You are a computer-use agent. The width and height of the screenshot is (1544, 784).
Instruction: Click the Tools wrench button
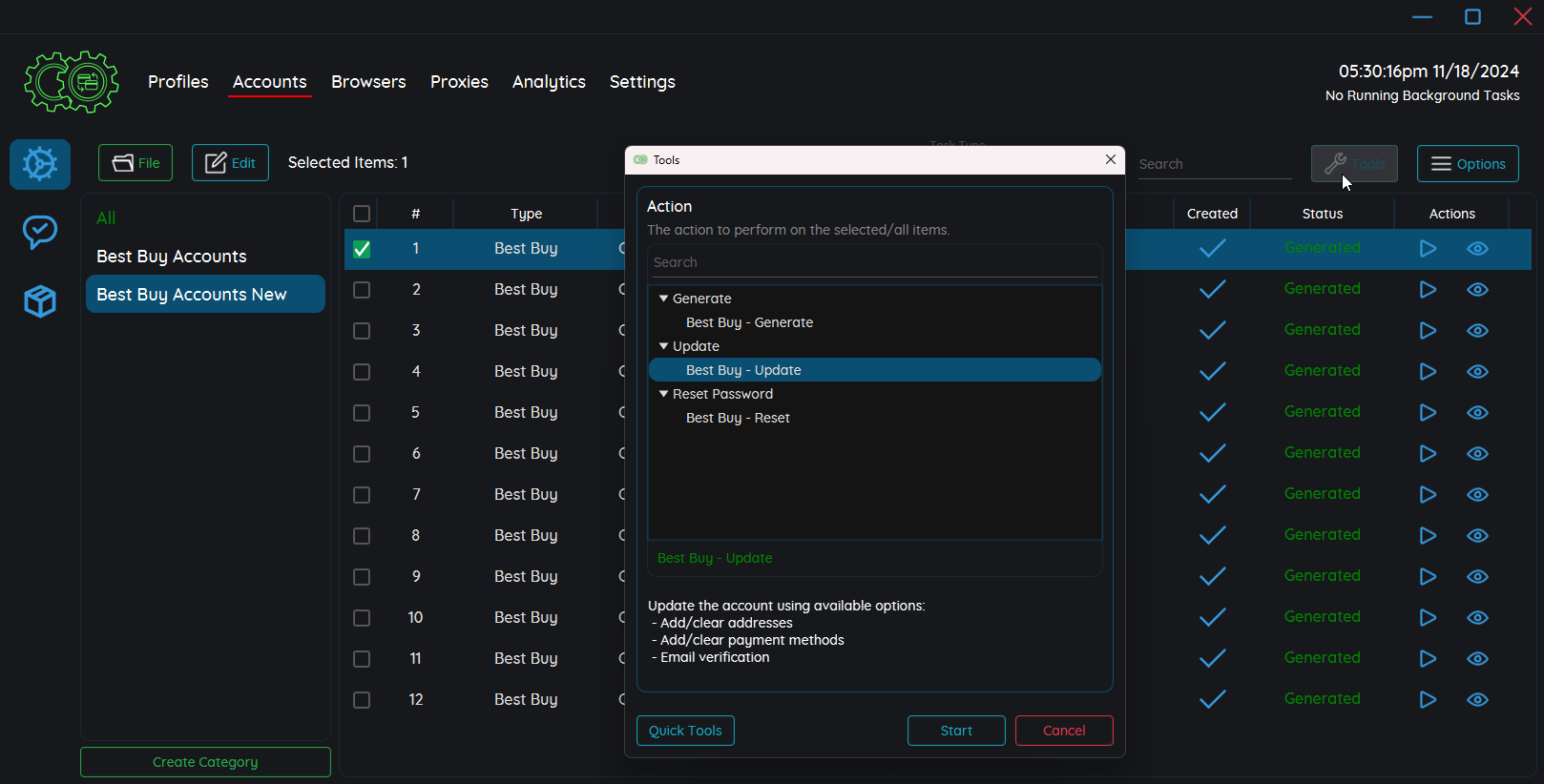tap(1354, 164)
